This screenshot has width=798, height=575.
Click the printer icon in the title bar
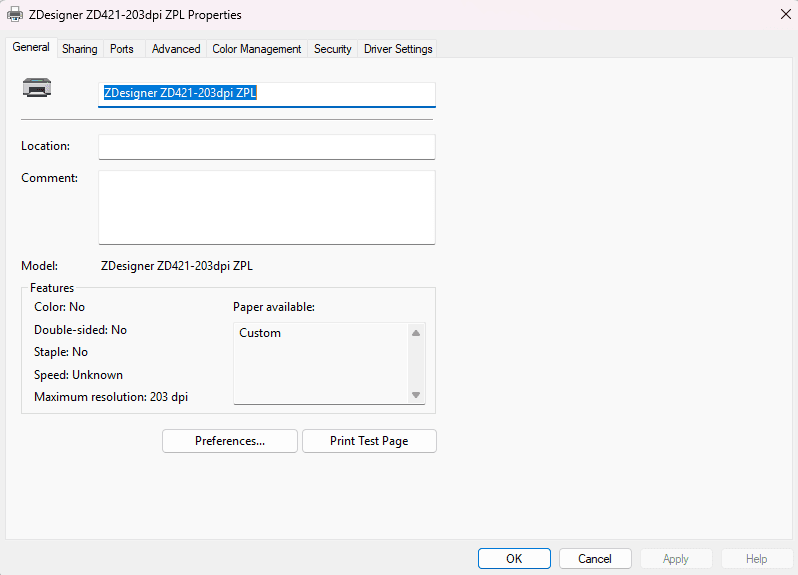15,15
